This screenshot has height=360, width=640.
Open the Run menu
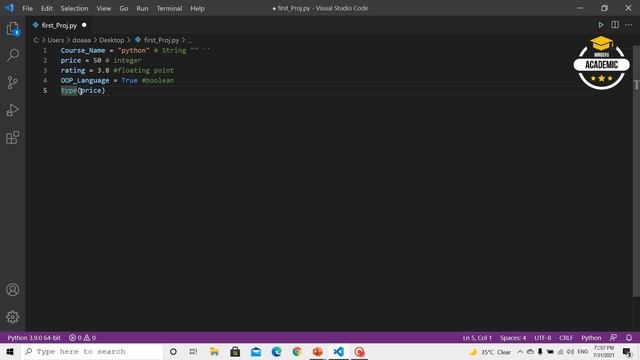[x=142, y=8]
